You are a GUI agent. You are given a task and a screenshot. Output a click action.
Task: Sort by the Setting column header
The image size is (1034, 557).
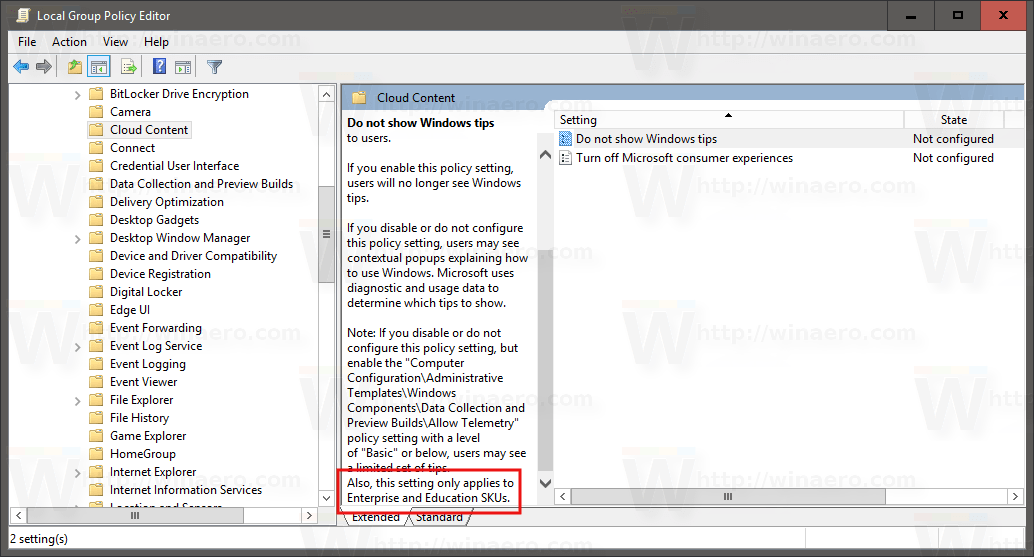point(729,120)
